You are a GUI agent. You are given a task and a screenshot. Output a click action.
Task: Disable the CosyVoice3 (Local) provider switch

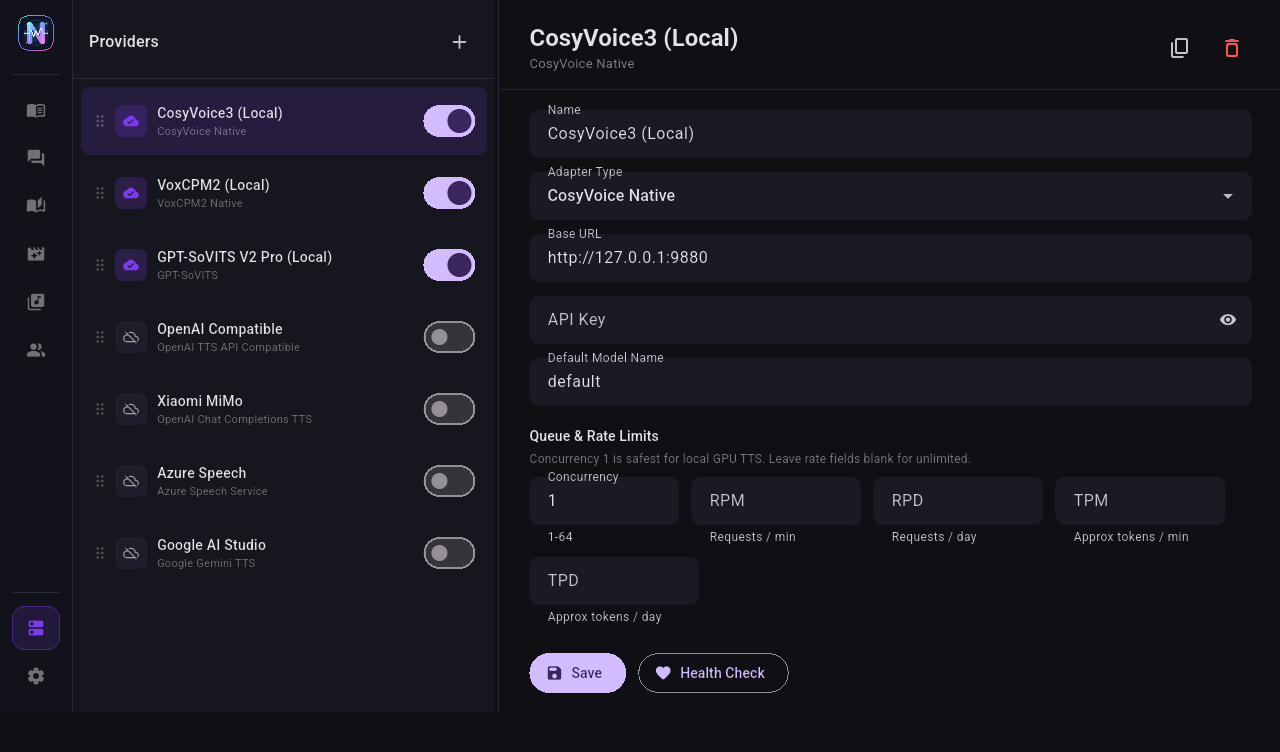tap(449, 121)
